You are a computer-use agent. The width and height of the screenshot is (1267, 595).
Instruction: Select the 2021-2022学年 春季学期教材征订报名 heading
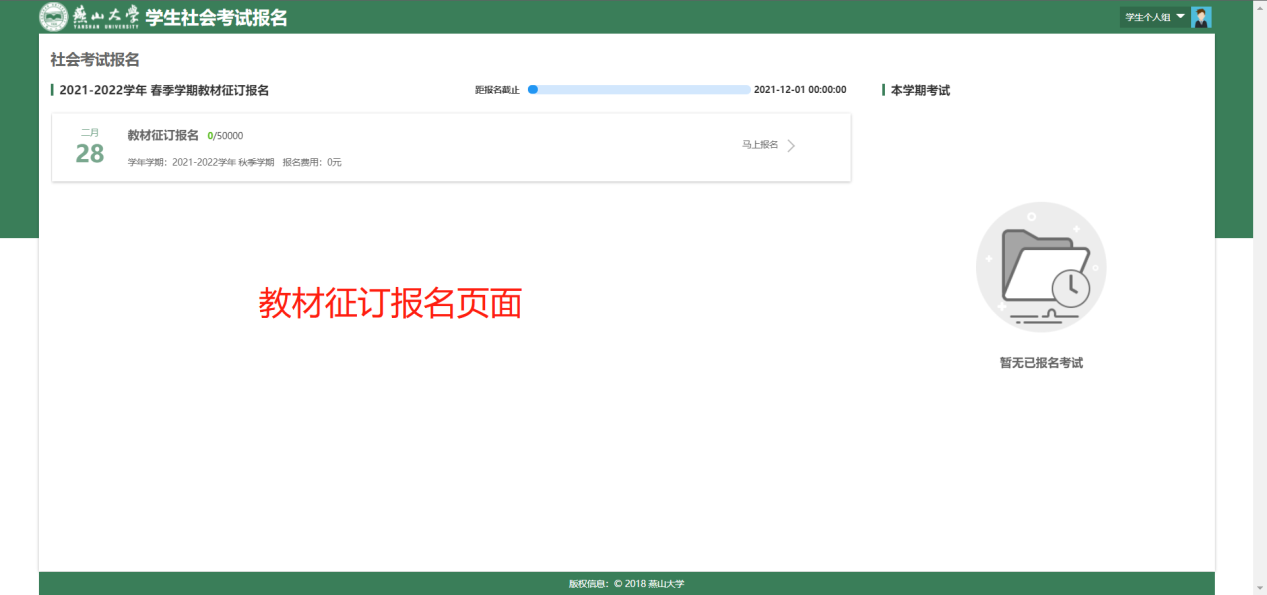point(164,90)
